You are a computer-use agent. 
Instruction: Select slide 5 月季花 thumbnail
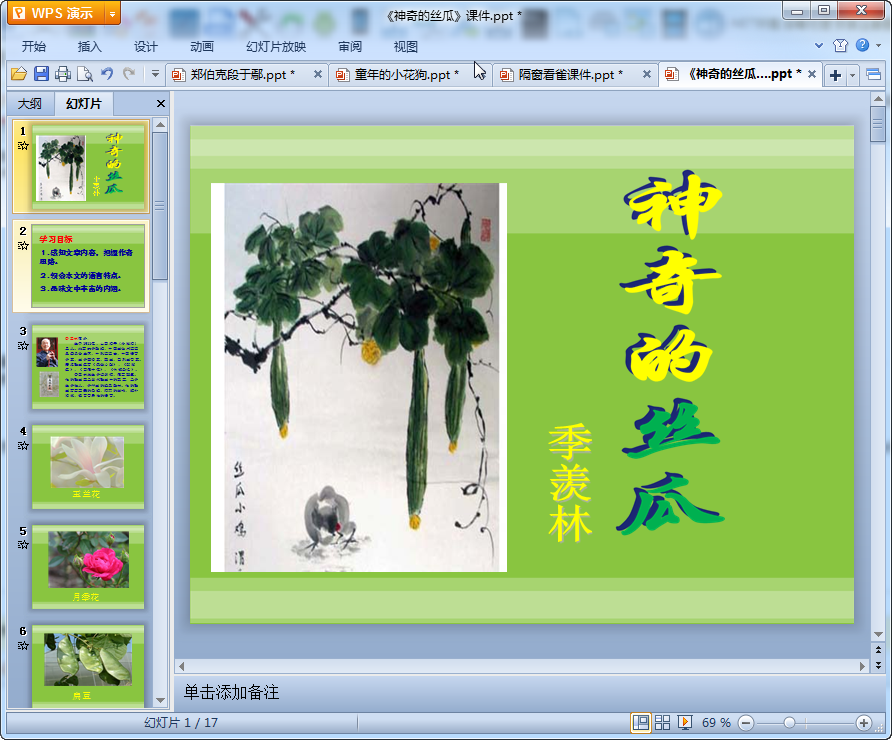(88, 567)
